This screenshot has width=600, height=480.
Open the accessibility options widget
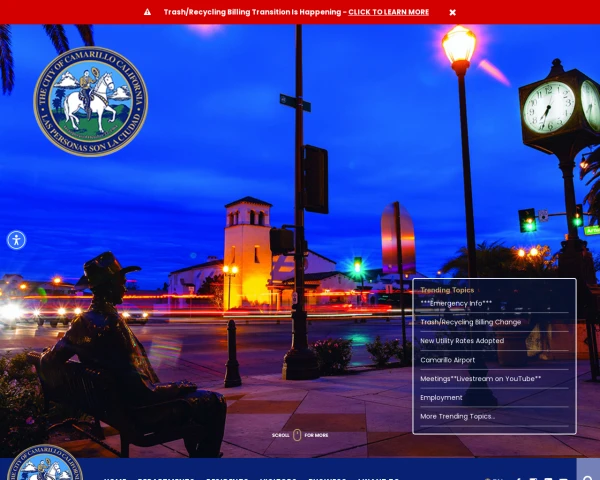tap(16, 240)
